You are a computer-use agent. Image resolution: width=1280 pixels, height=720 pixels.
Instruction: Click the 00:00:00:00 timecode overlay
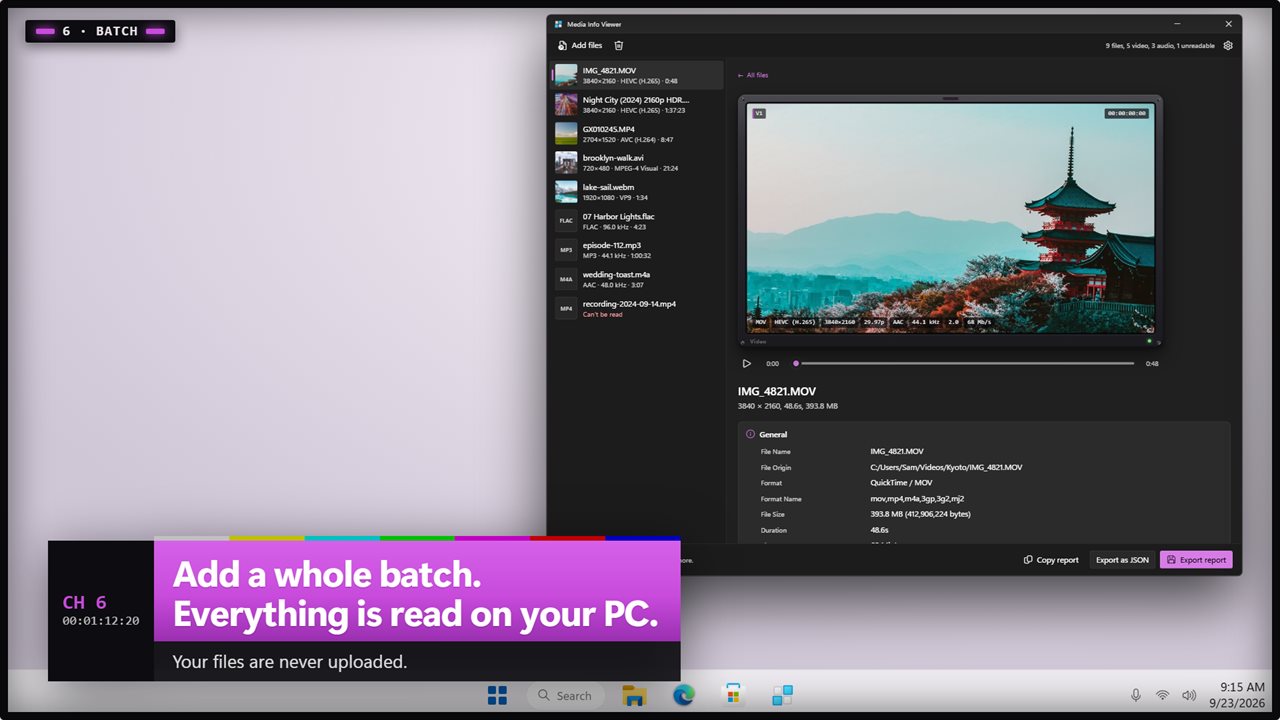pyautogui.click(x=1126, y=113)
